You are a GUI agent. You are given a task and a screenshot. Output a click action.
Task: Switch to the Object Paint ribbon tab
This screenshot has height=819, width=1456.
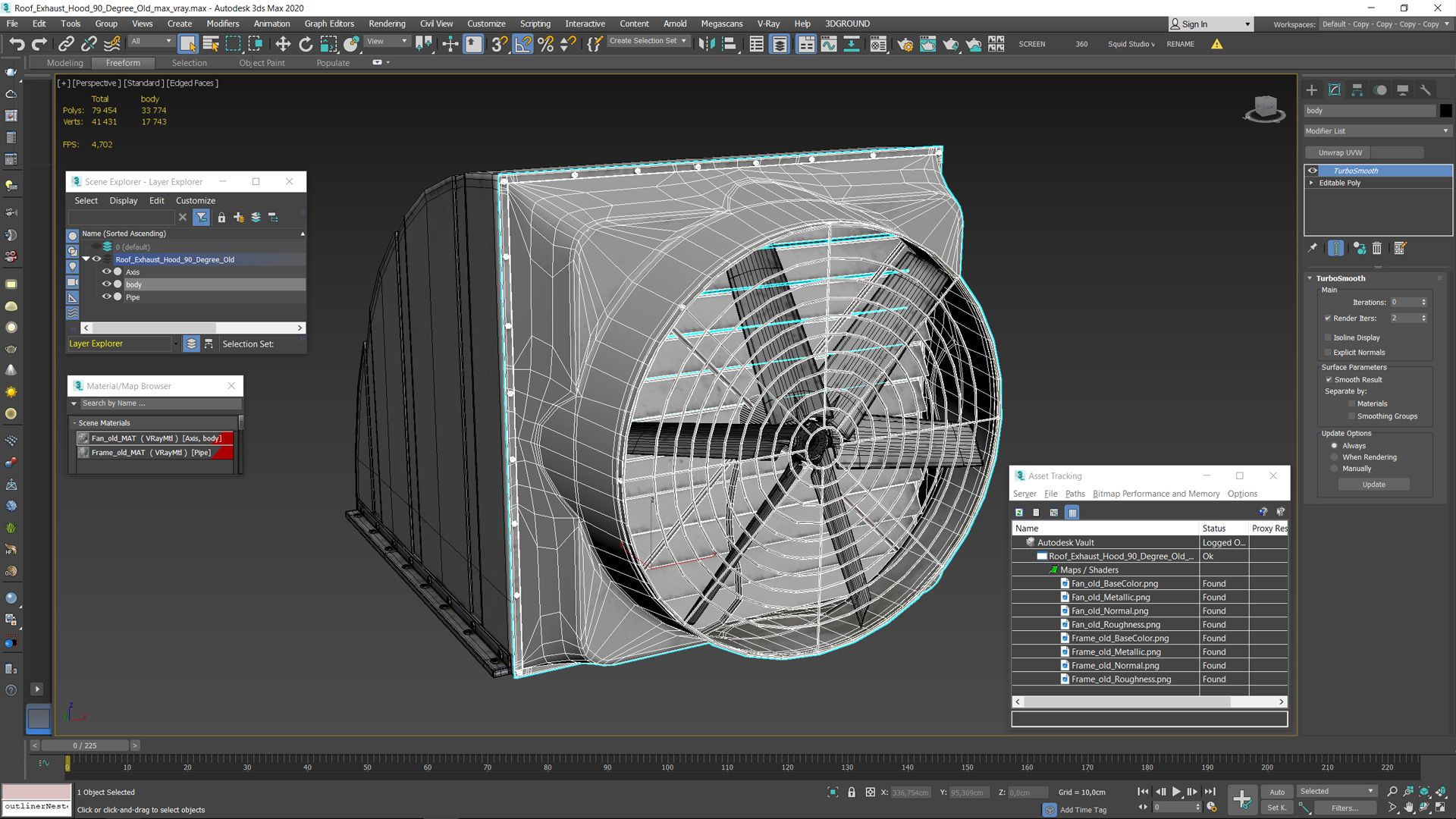pyautogui.click(x=262, y=63)
